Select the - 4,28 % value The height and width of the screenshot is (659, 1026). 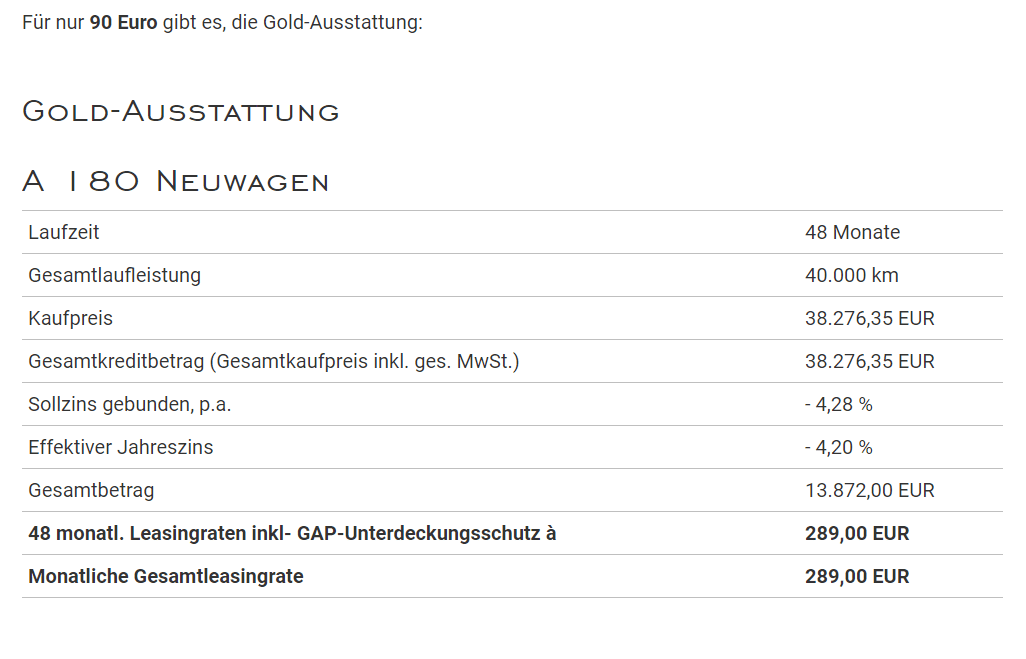coord(839,404)
